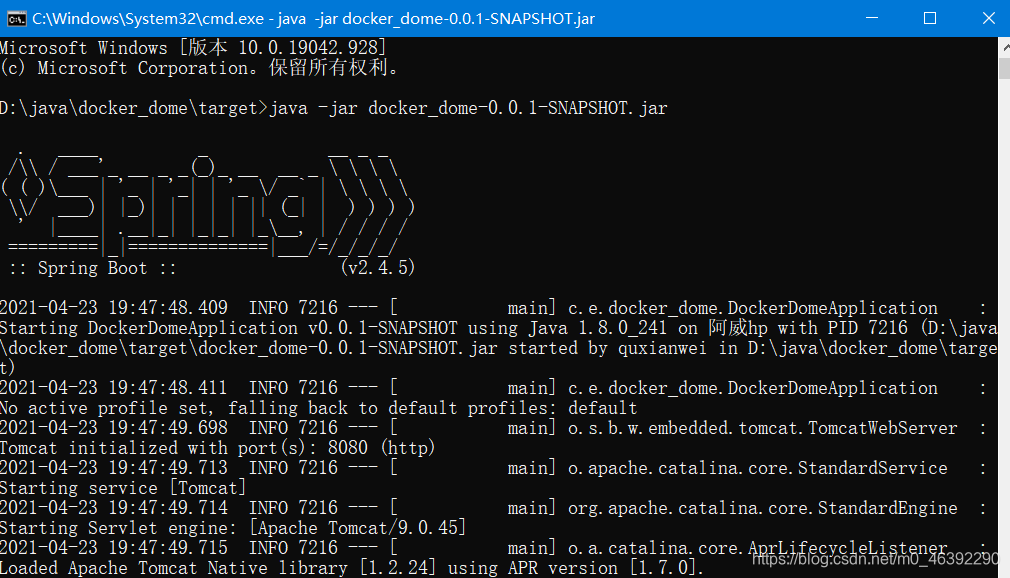Click the timestamp '2021-04-23 19:47:48.411'
The height and width of the screenshot is (578, 1010).
pos(114,387)
